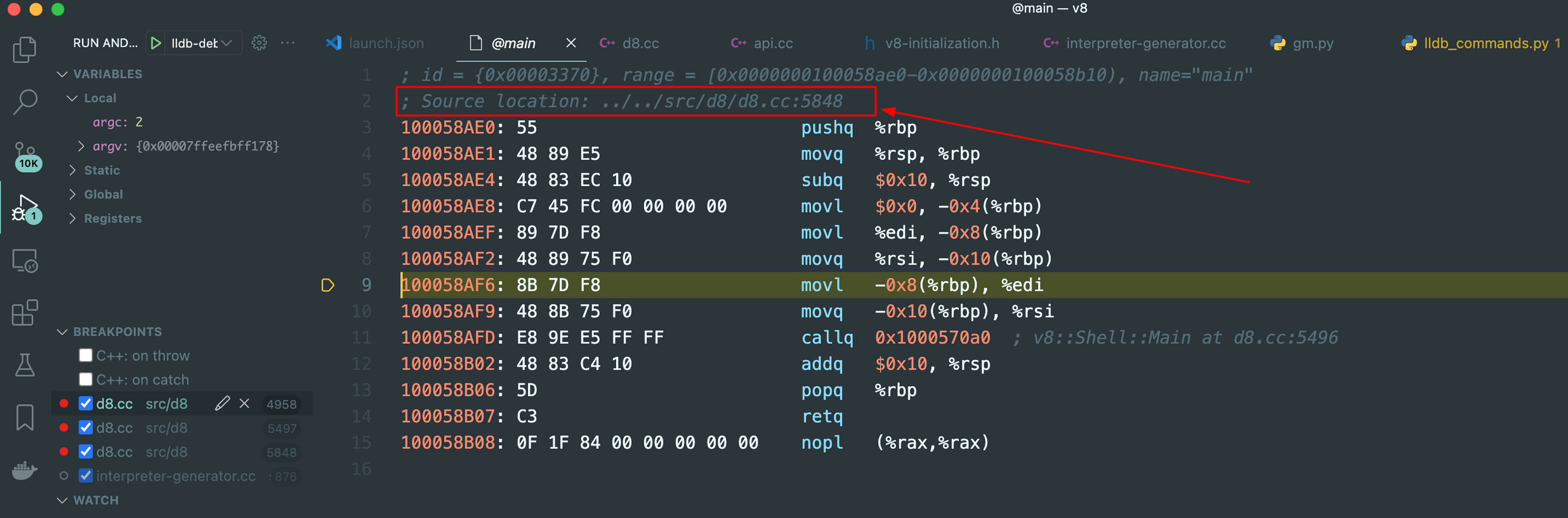Click the current-line arrow at line 9
Screen dimensions: 1568x518
(x=327, y=285)
